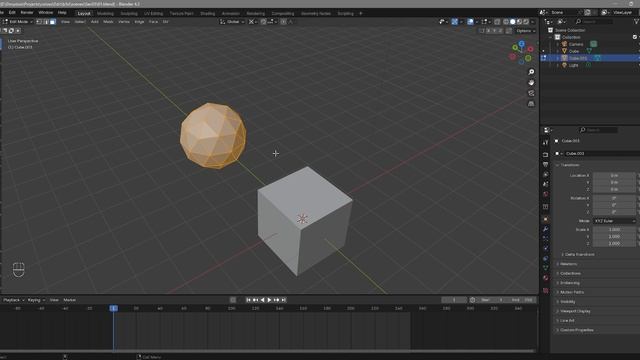Select wireframe viewport shading
The width and height of the screenshot is (640, 360).
pos(506,22)
